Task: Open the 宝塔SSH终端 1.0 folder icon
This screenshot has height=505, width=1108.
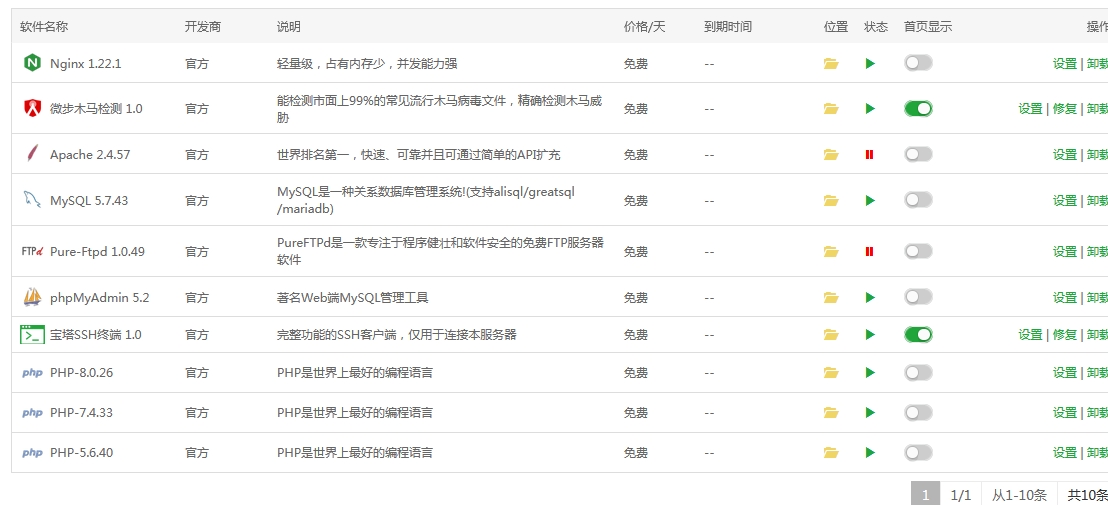Action: [x=831, y=335]
